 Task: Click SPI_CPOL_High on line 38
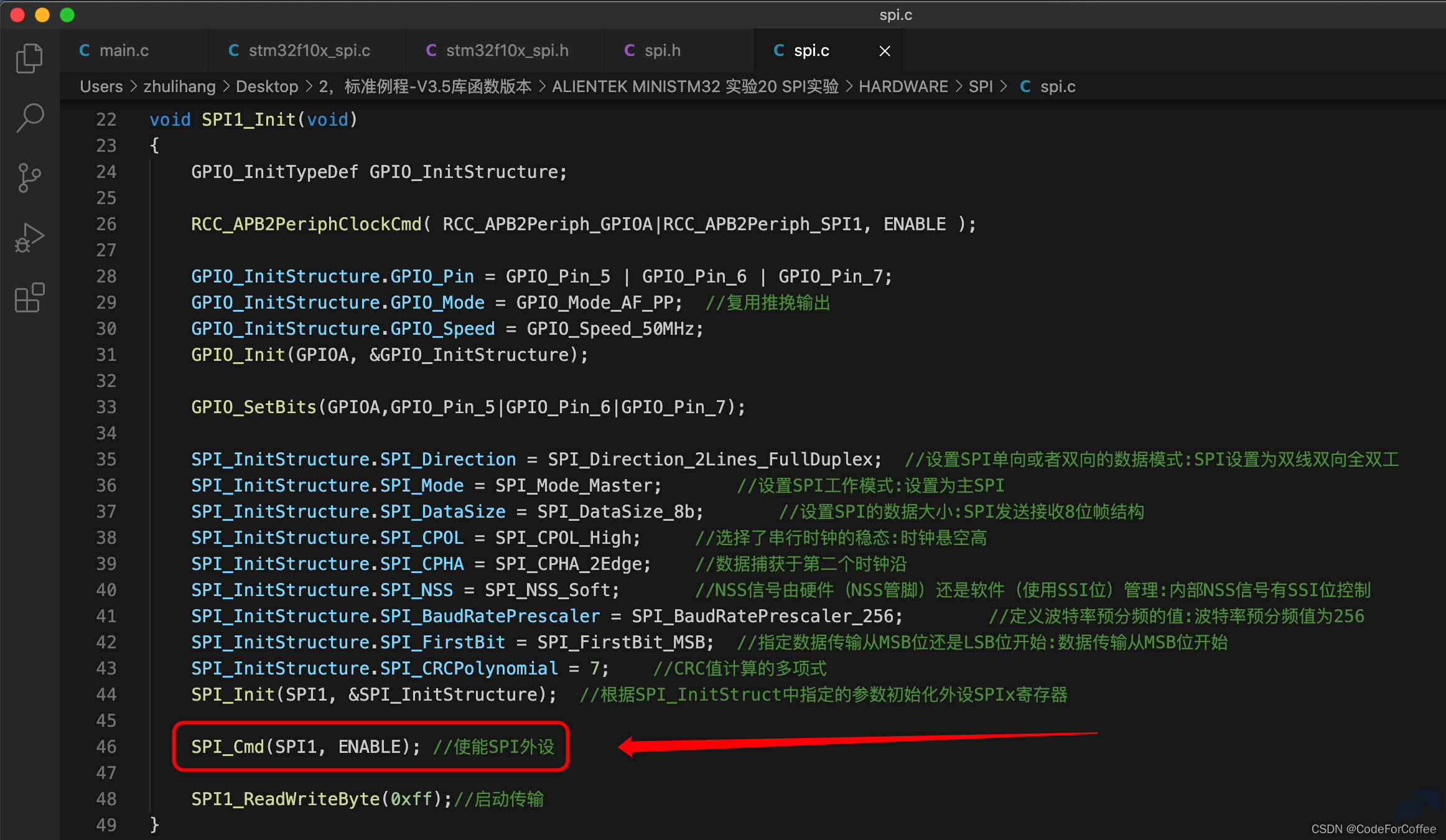click(x=563, y=538)
